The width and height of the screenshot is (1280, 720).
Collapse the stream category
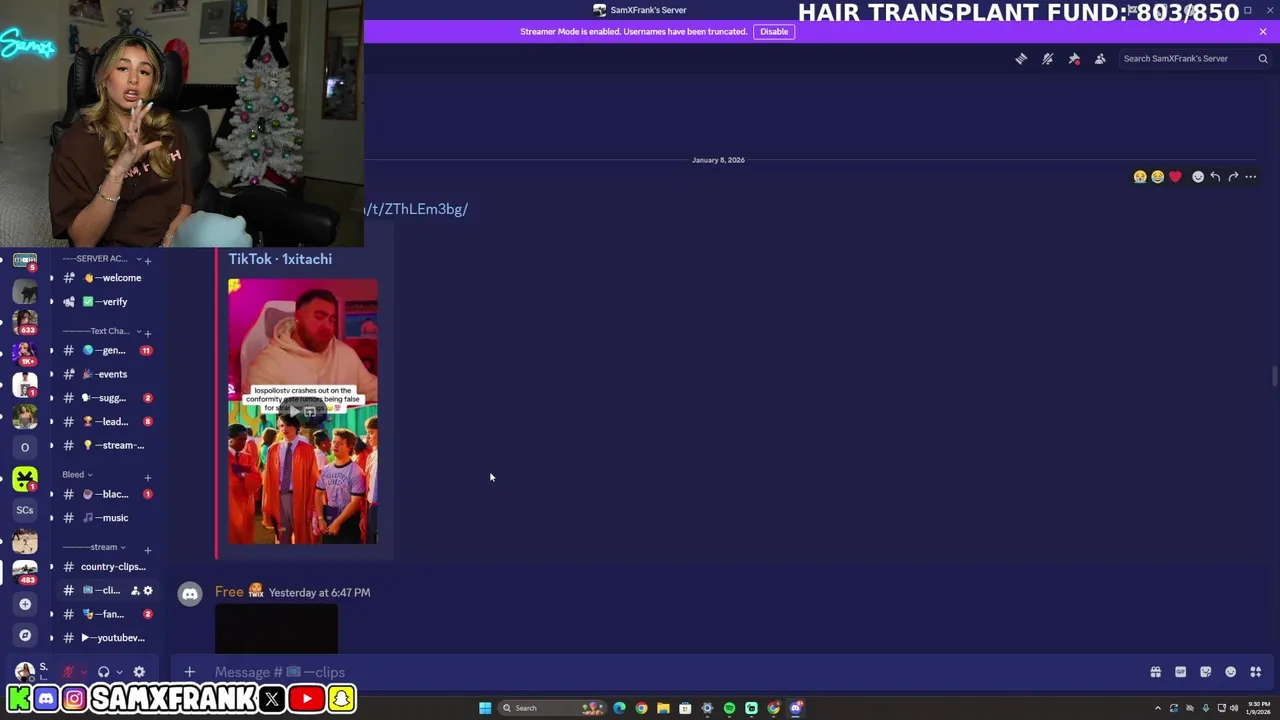pyautogui.click(x=94, y=547)
